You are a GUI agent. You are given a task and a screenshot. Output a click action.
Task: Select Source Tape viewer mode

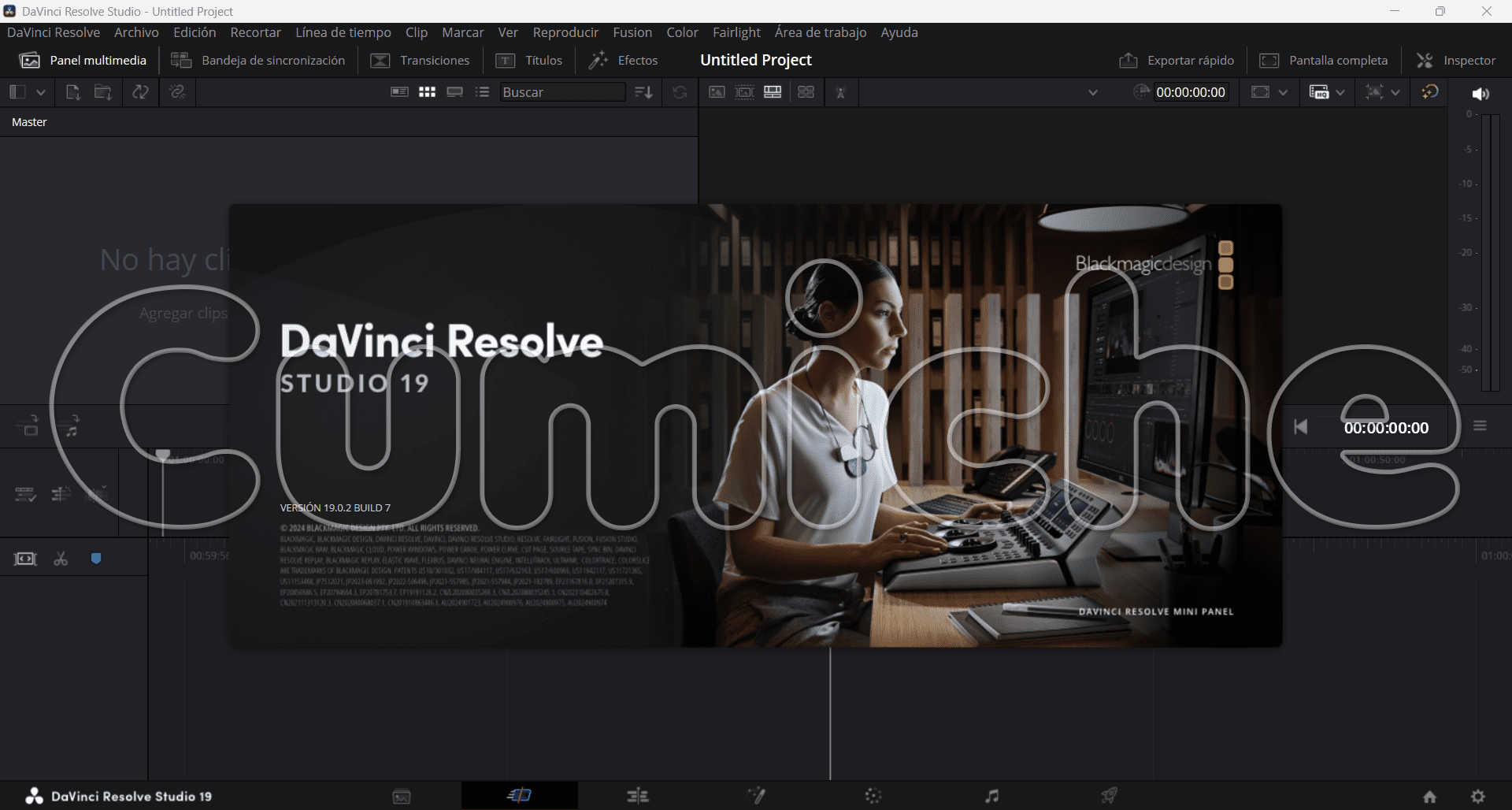tap(744, 92)
